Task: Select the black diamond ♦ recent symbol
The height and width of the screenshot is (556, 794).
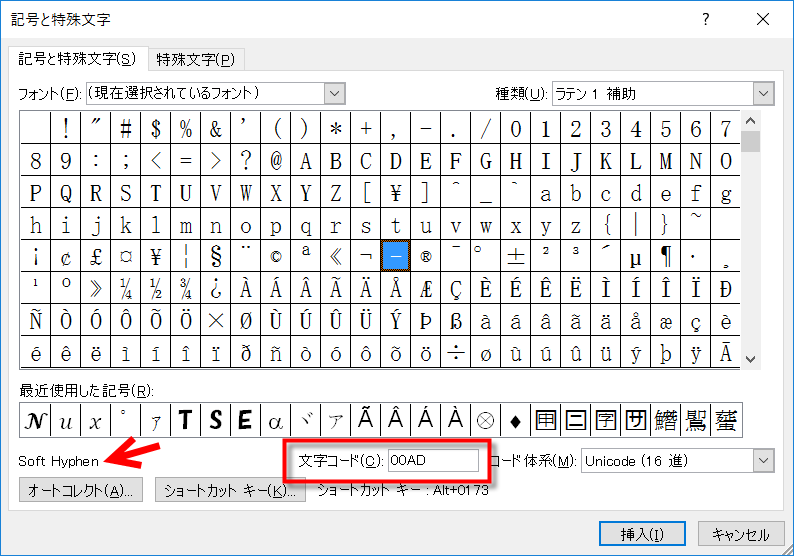Action: 515,421
